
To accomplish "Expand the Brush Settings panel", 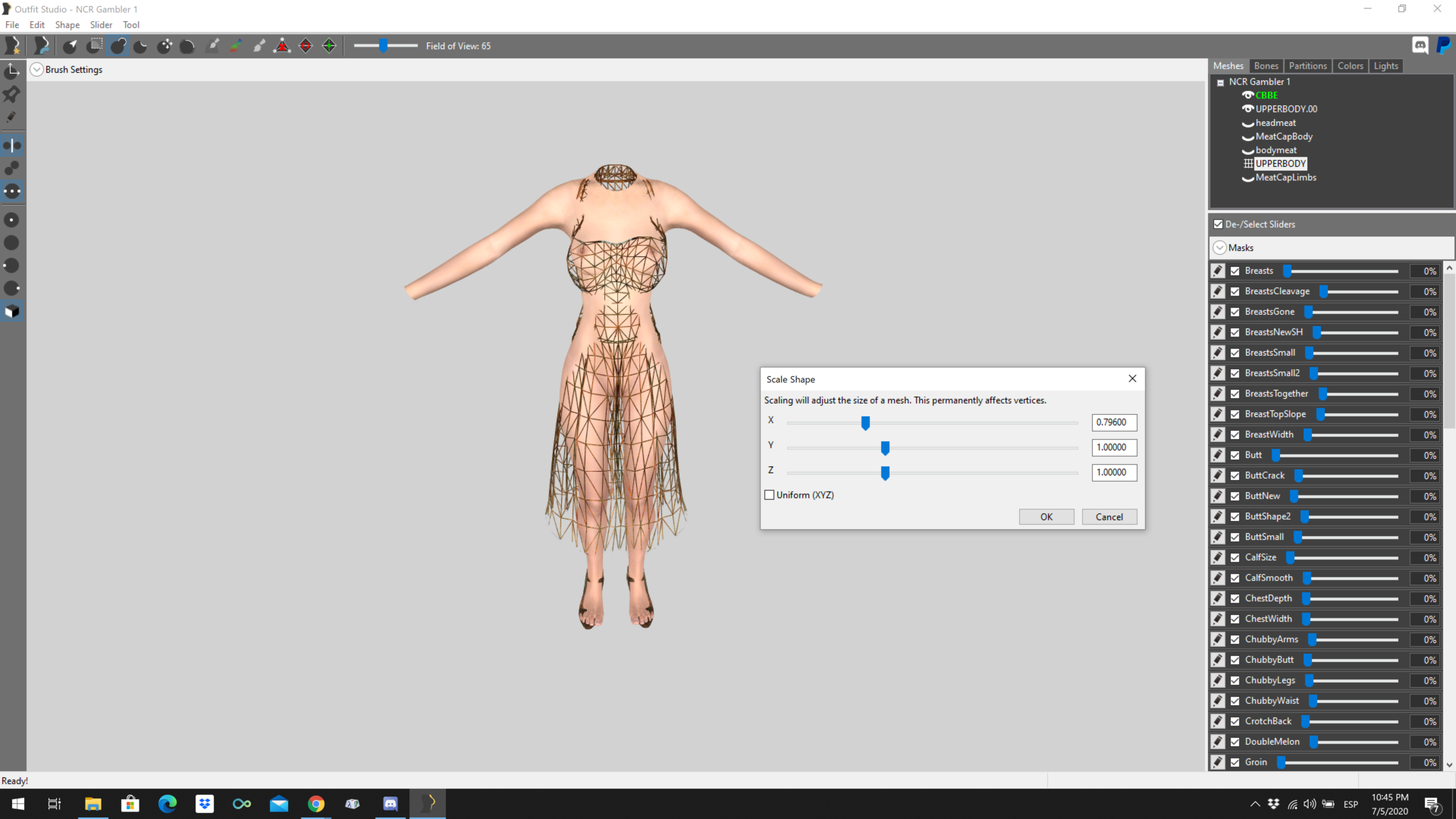I will [36, 70].
